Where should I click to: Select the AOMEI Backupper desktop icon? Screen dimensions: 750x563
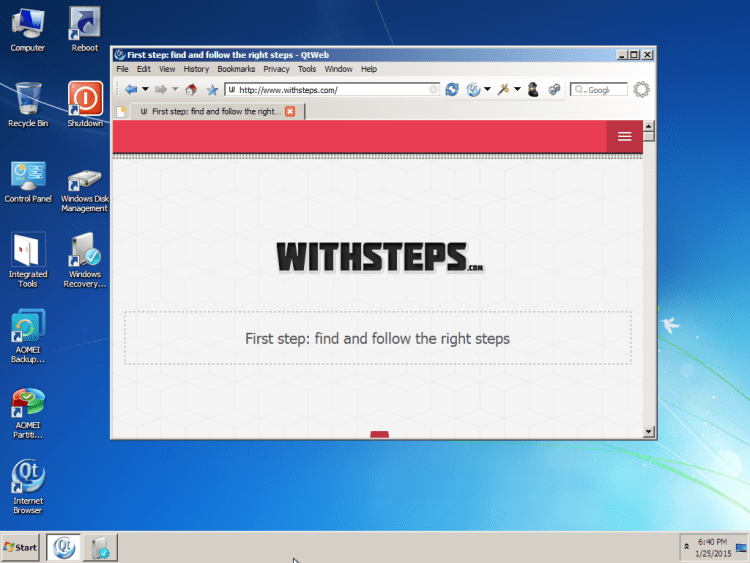[28, 336]
